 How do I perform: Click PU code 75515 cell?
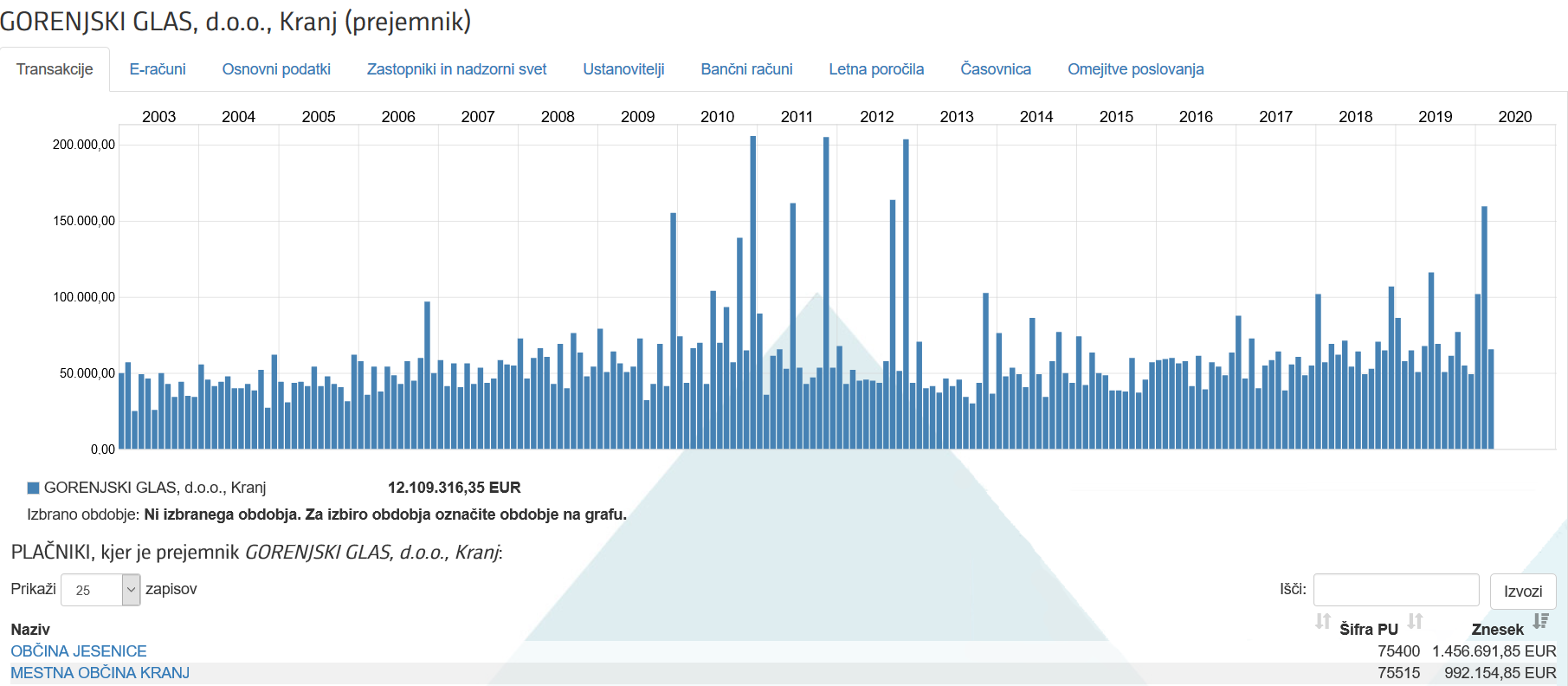coord(1399,673)
